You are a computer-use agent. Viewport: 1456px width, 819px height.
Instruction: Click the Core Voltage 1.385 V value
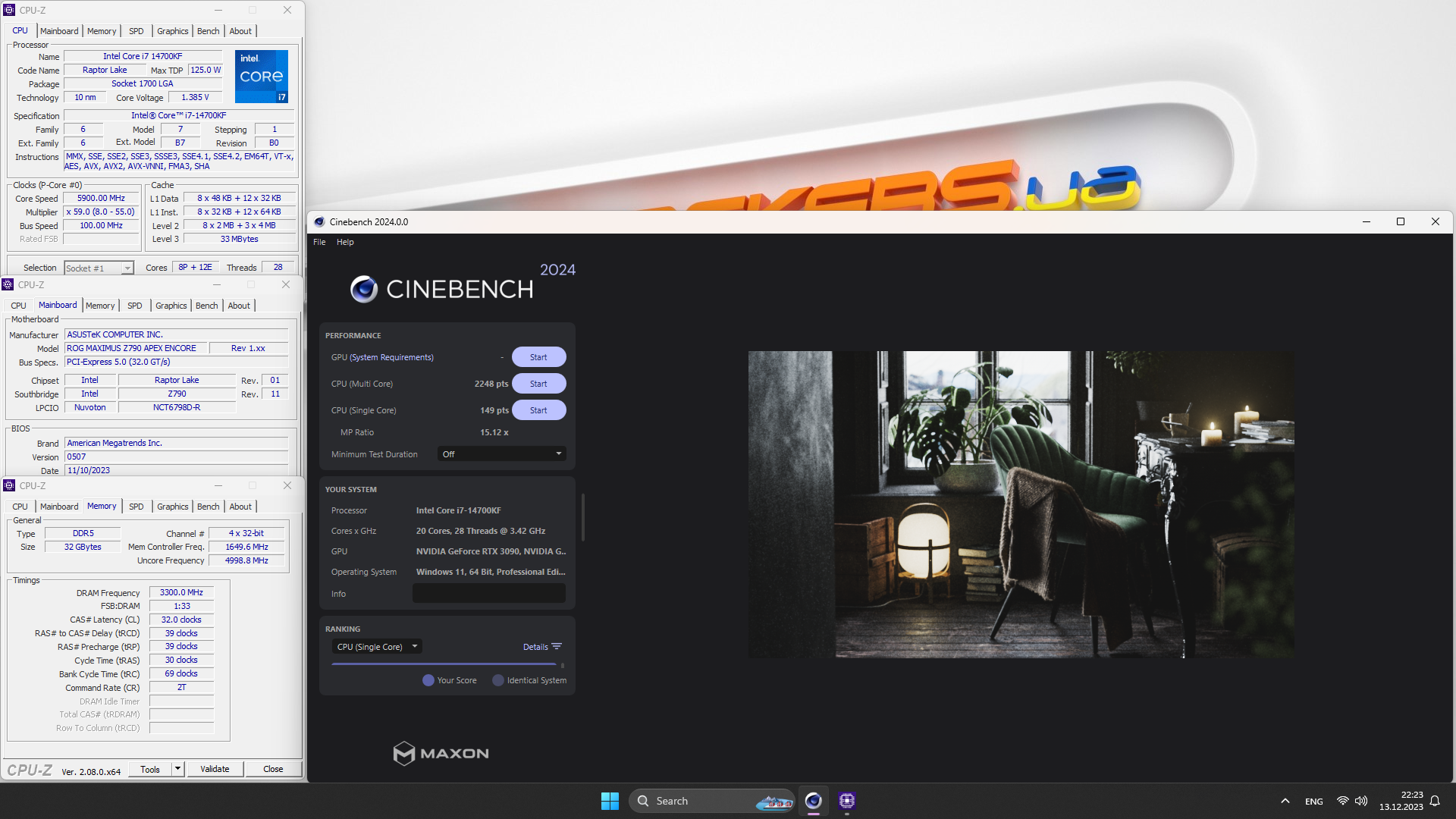(x=195, y=97)
